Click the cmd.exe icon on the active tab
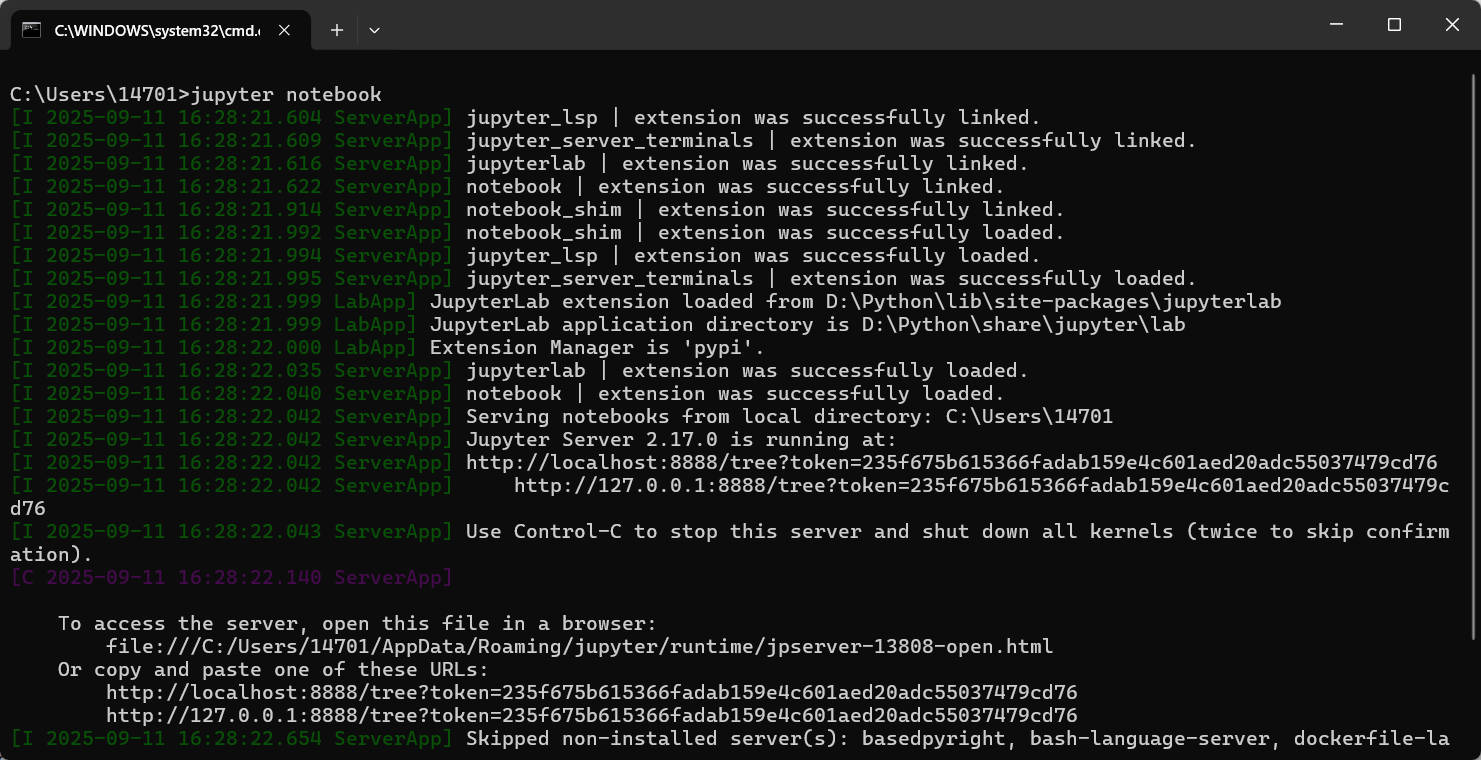The height and width of the screenshot is (760, 1481). [31, 30]
